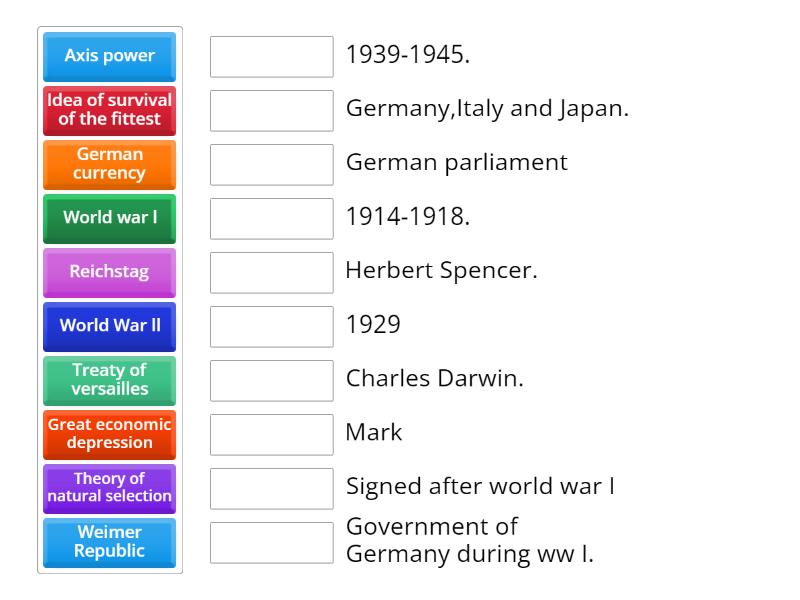Screen dimensions: 800x600
Task: Click the slot beside Government of Germany during ww I
Action: pos(271,541)
